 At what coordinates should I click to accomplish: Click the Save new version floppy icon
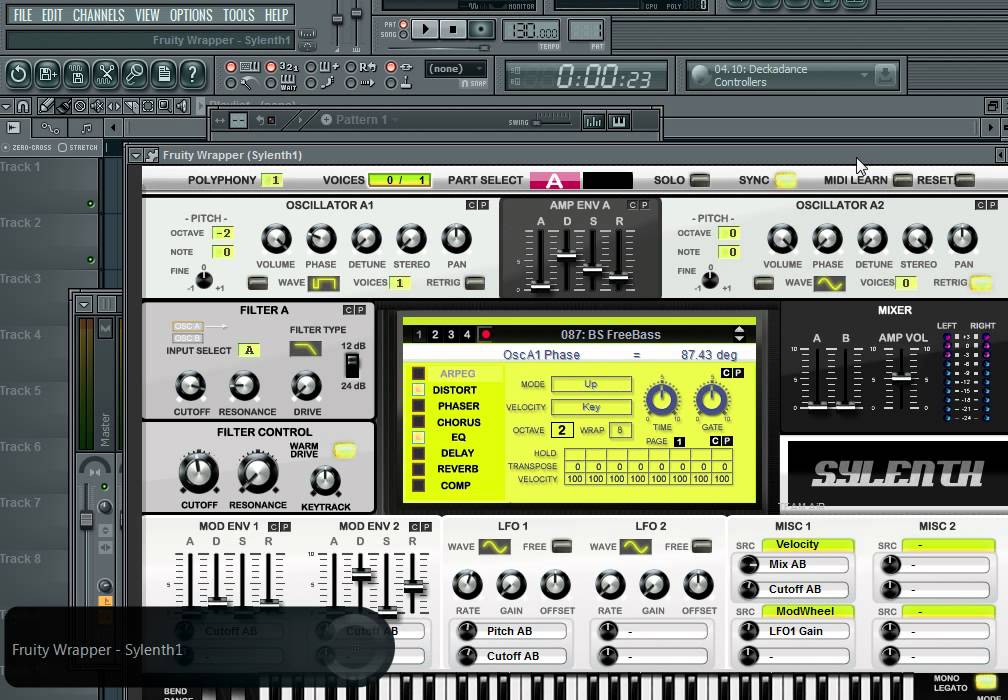(48, 75)
